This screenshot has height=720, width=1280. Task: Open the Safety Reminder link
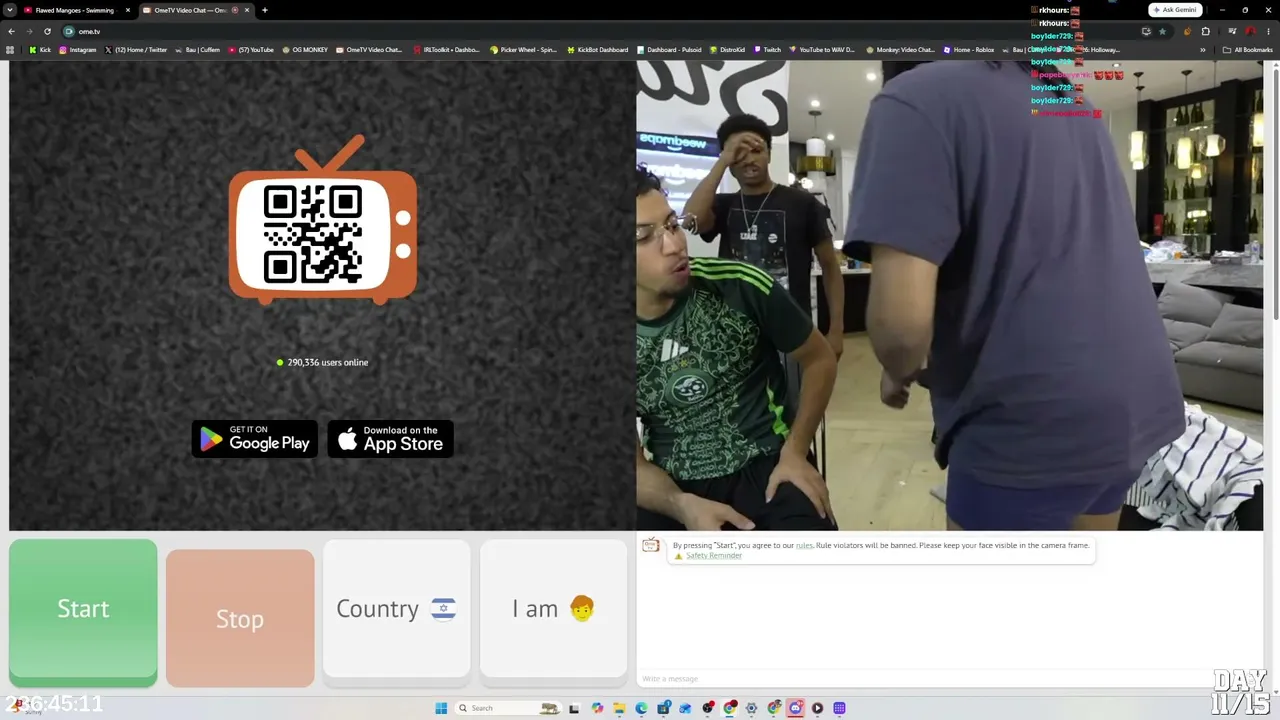click(x=714, y=556)
